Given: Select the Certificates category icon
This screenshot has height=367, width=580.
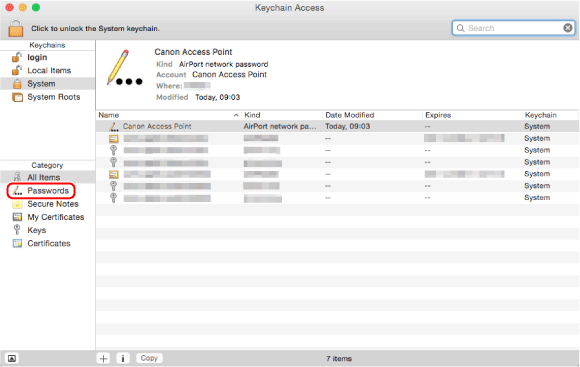Looking at the screenshot, I should tap(17, 243).
